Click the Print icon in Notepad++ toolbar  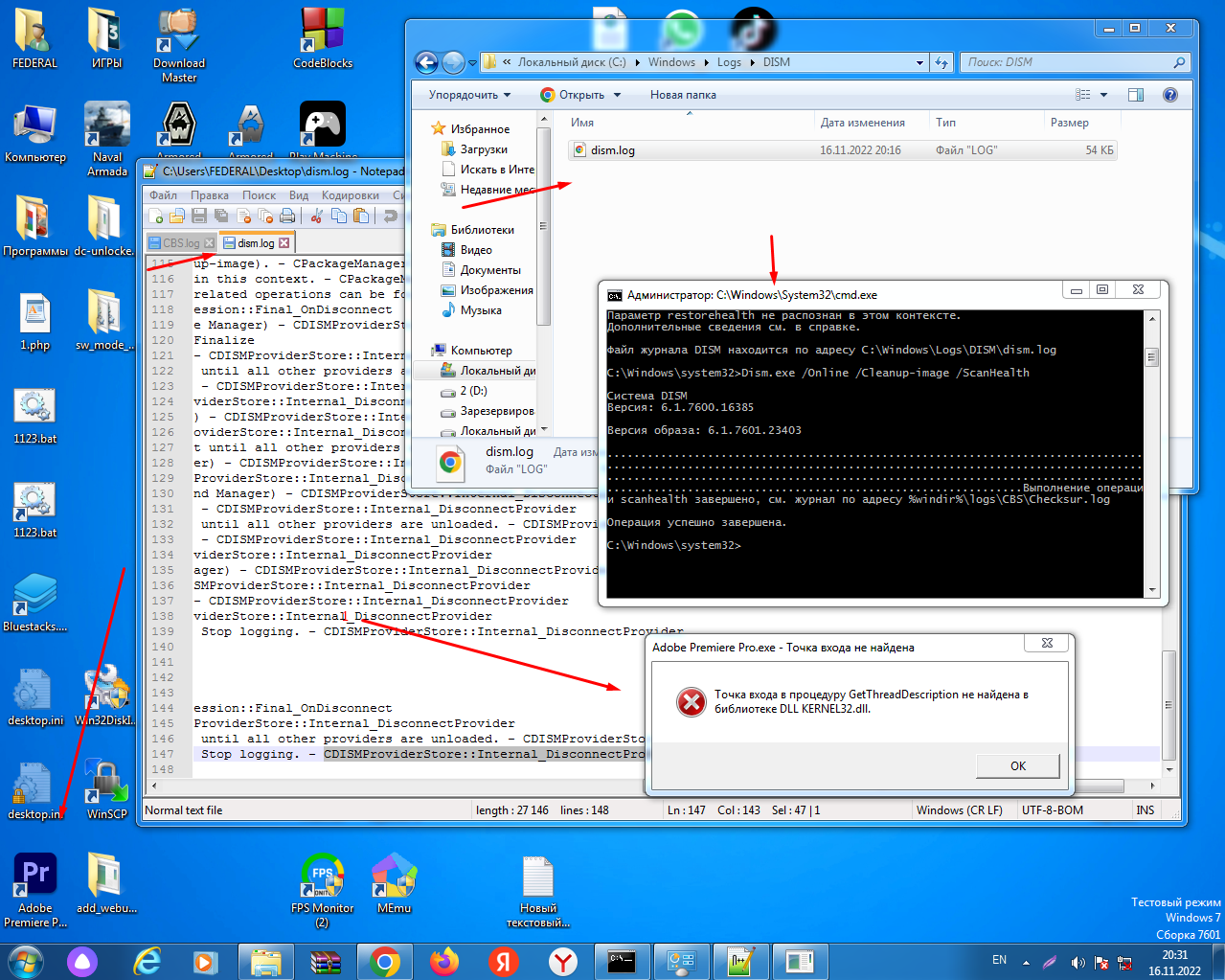pyautogui.click(x=286, y=217)
